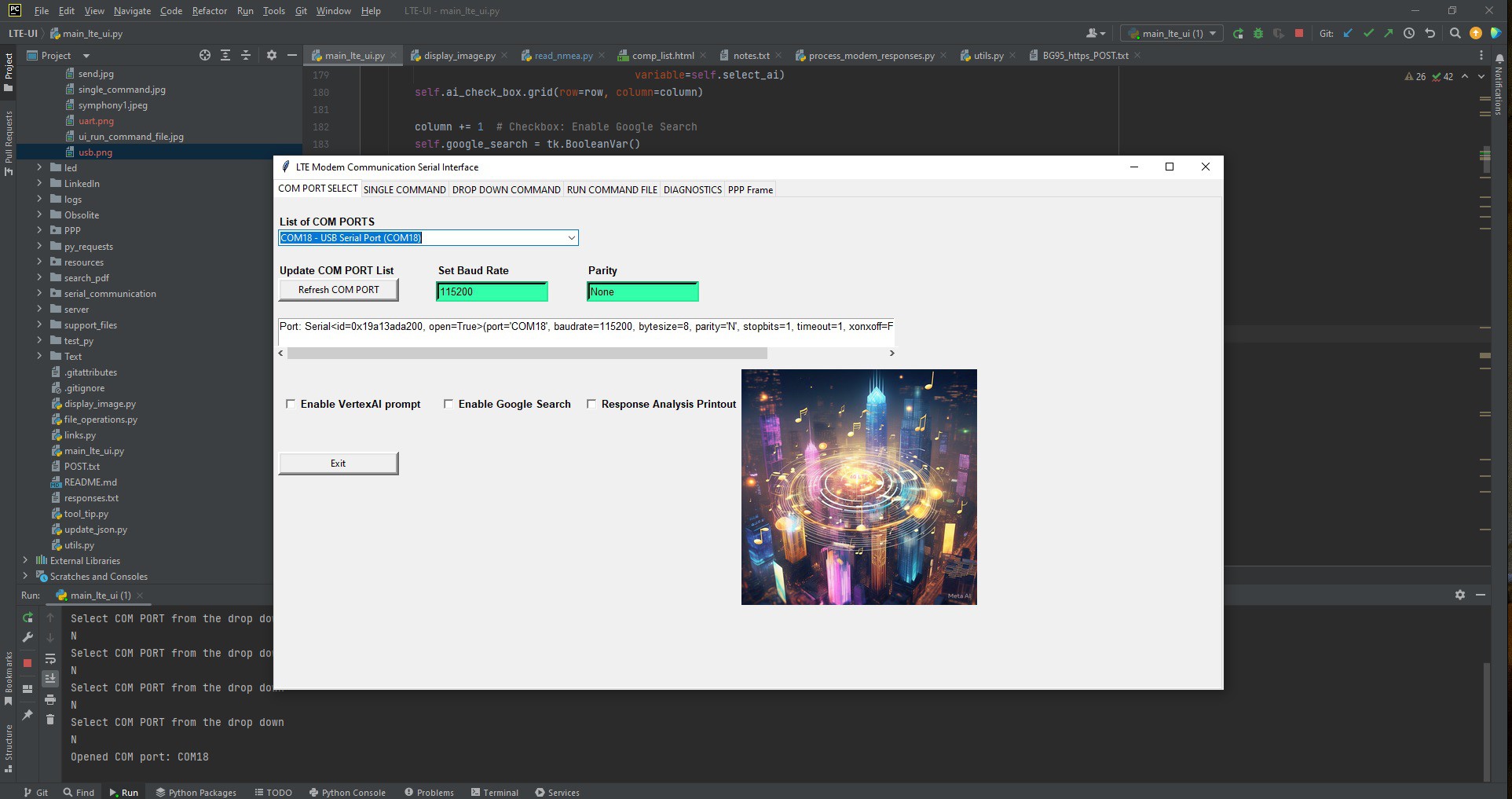Screen dimensions: 1512x799
Task: Open the main_lte_ui run configuration dropdown
Action: point(1171,34)
